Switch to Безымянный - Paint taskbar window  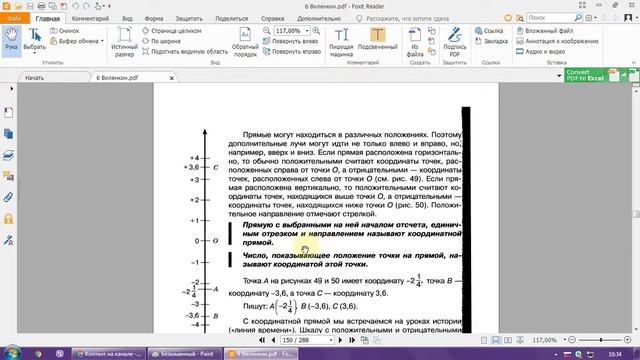[184, 354]
